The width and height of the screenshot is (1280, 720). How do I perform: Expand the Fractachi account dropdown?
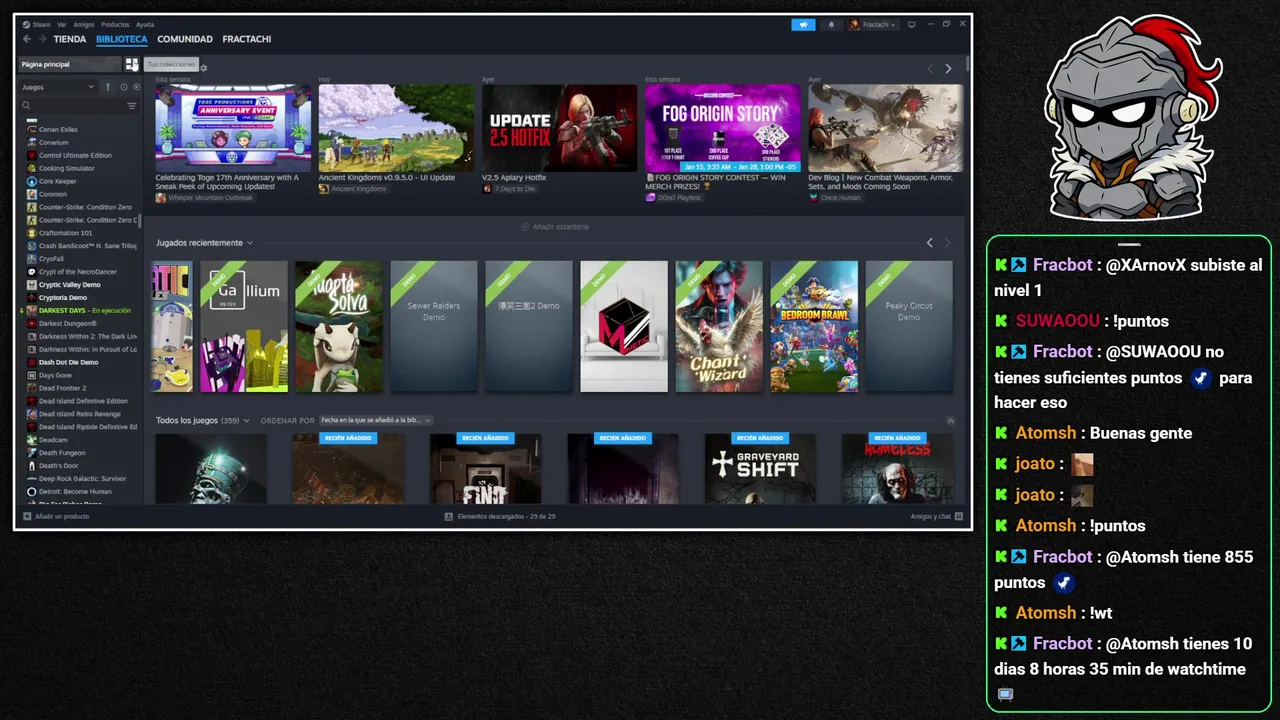(x=873, y=25)
